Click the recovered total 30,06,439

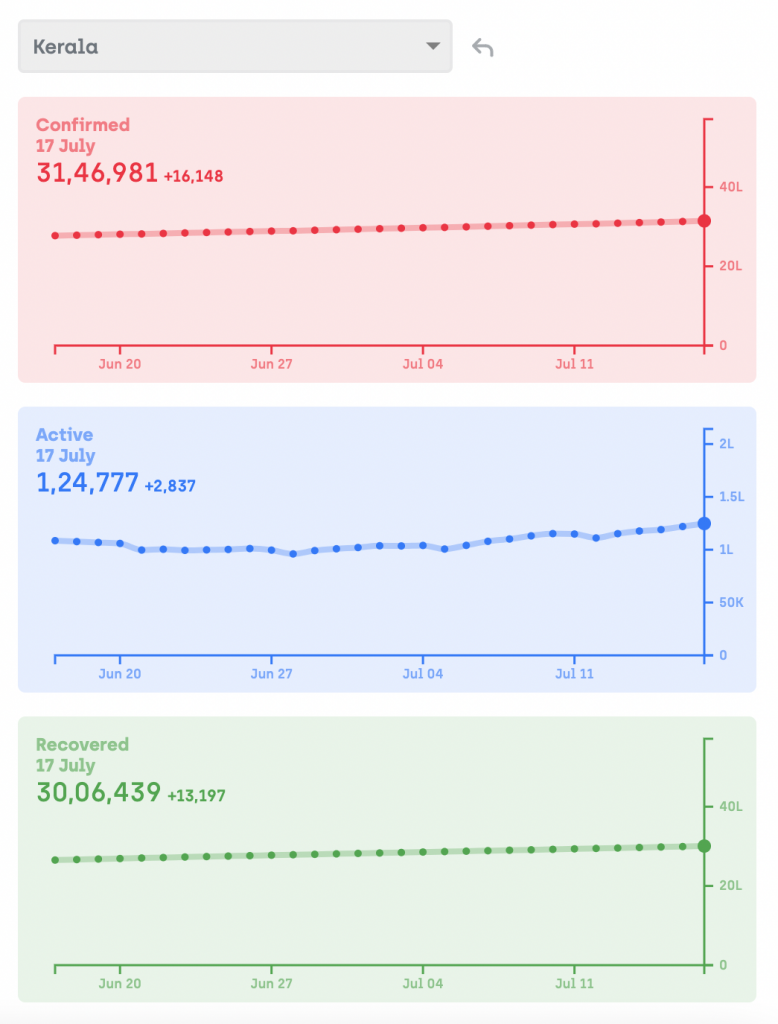pyautogui.click(x=98, y=793)
